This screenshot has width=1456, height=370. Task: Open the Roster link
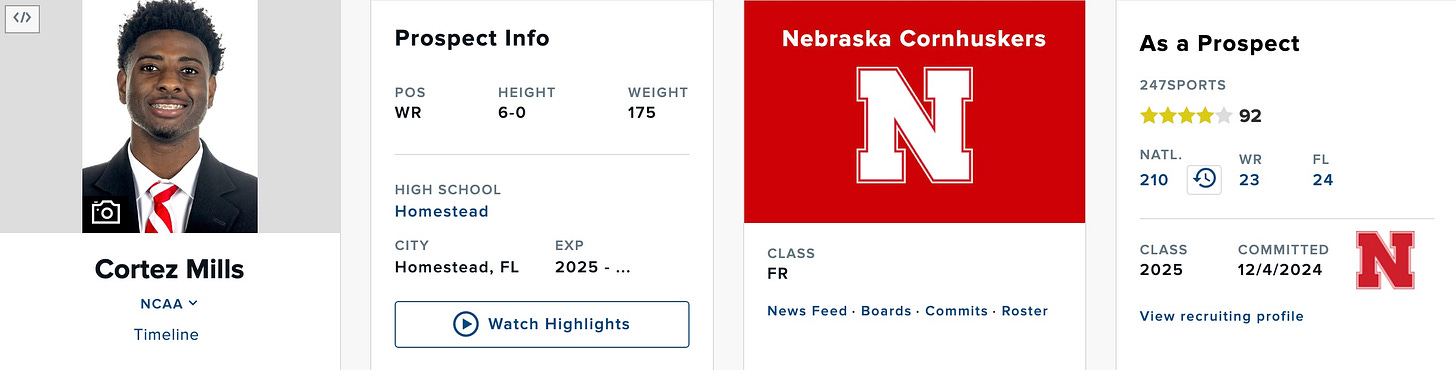(x=1025, y=311)
